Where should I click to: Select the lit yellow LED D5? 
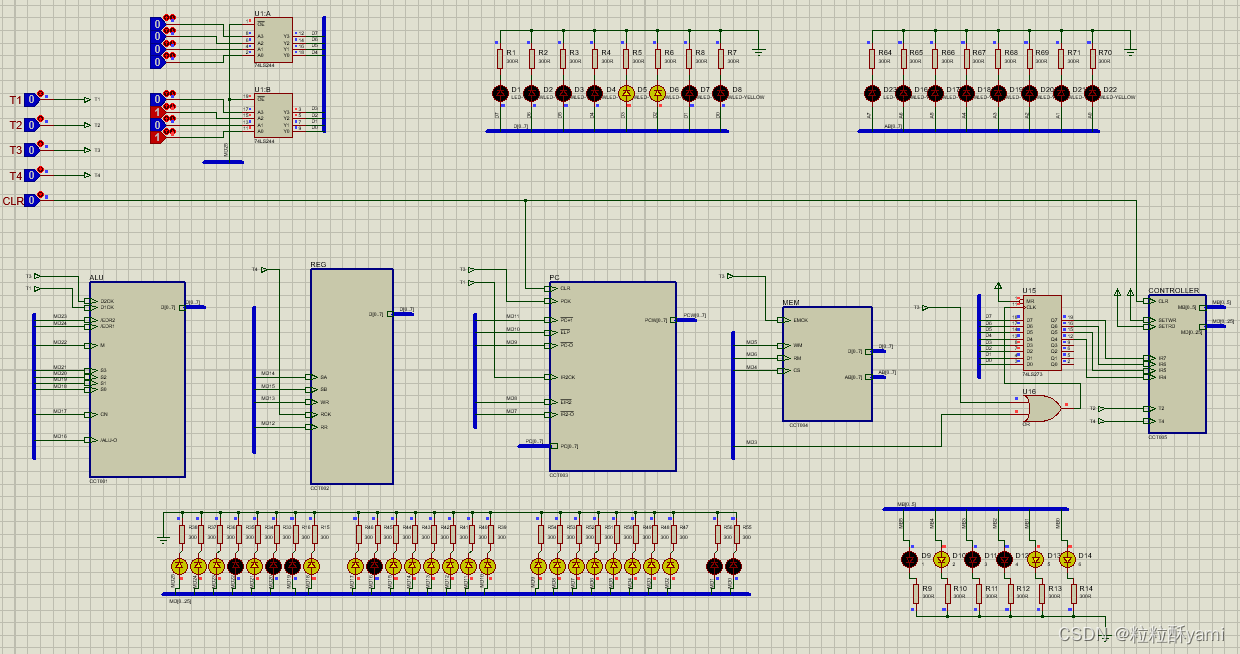pos(626,93)
